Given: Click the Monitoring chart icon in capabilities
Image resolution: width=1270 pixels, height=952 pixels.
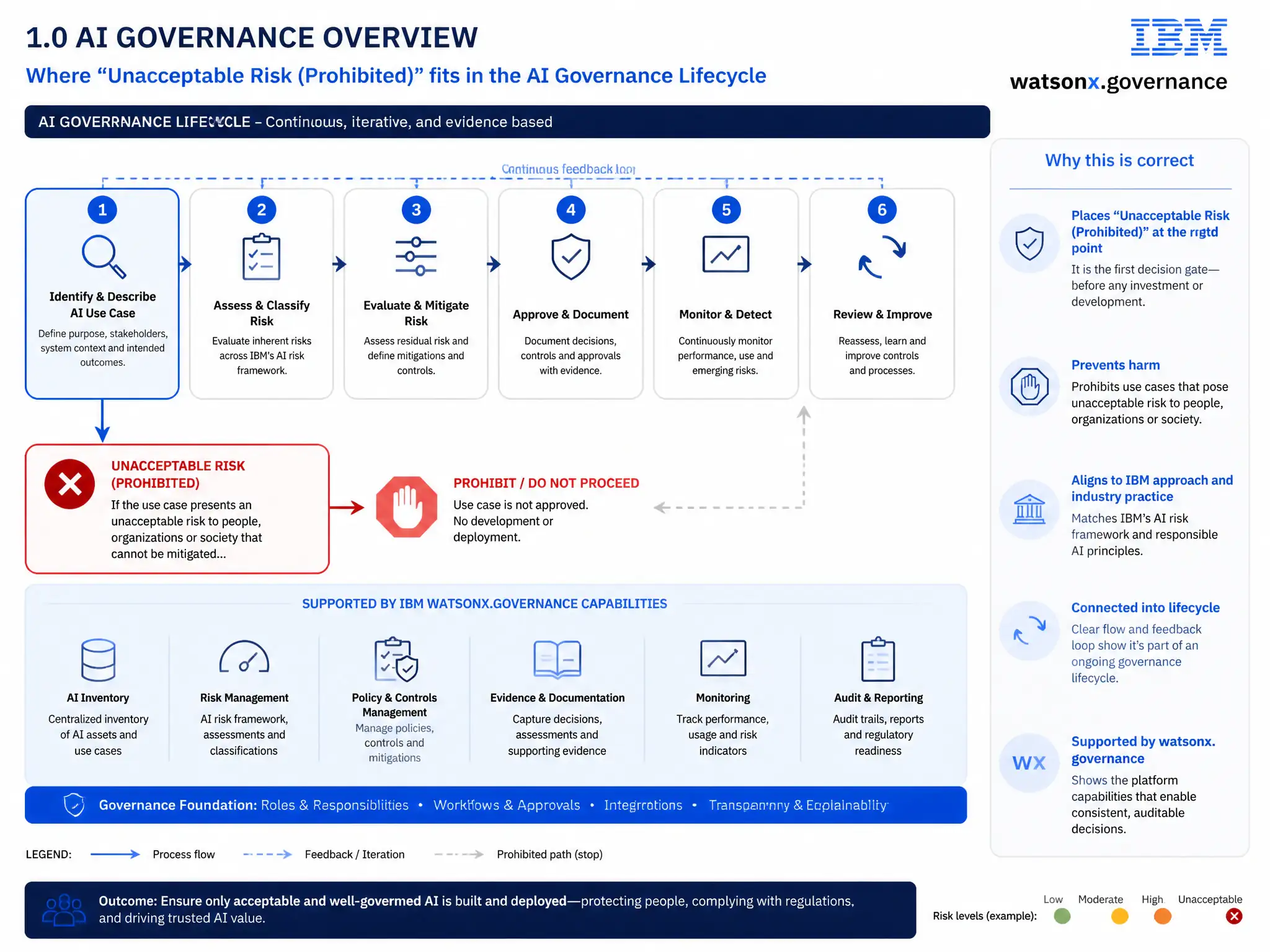Looking at the screenshot, I should tap(723, 658).
